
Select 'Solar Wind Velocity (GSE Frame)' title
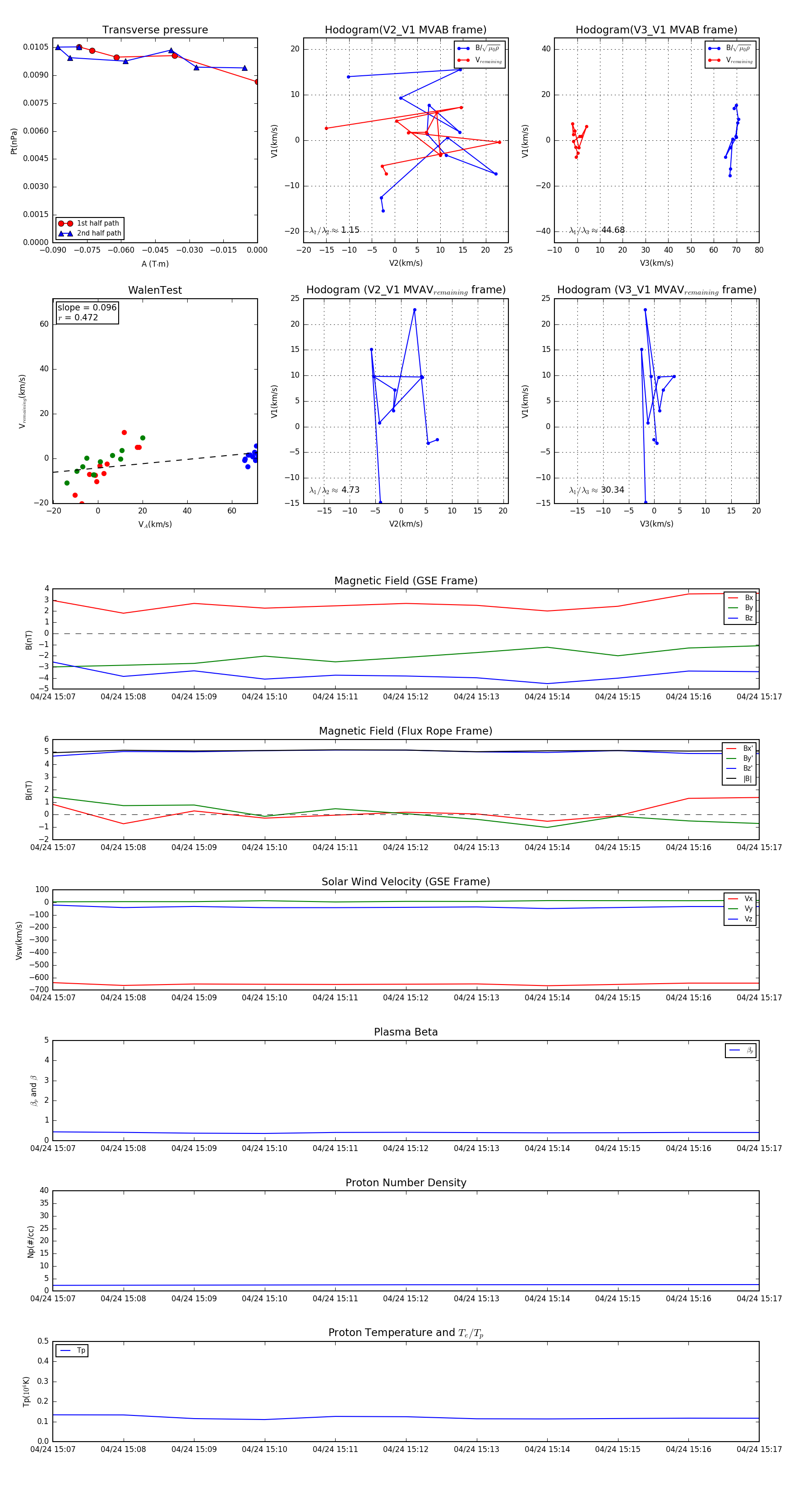click(406, 882)
